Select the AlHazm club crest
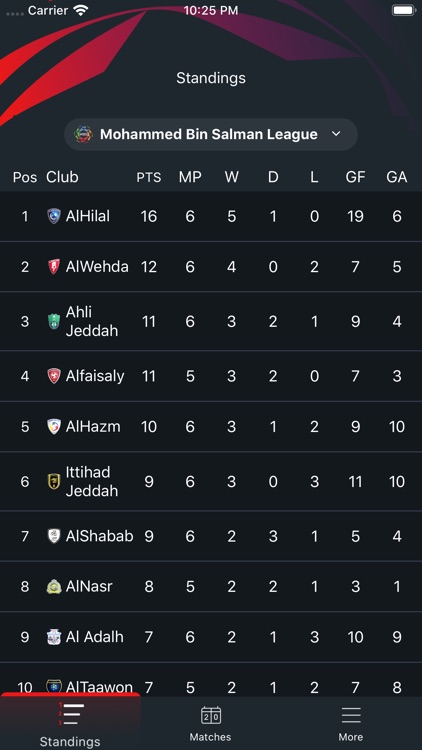The image size is (422, 750). click(54, 426)
